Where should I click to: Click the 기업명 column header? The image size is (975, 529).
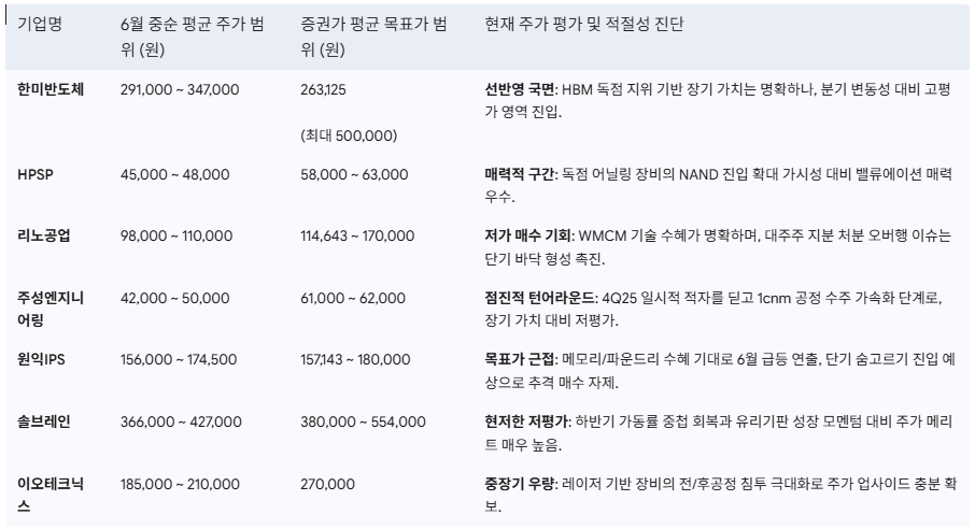[40, 24]
